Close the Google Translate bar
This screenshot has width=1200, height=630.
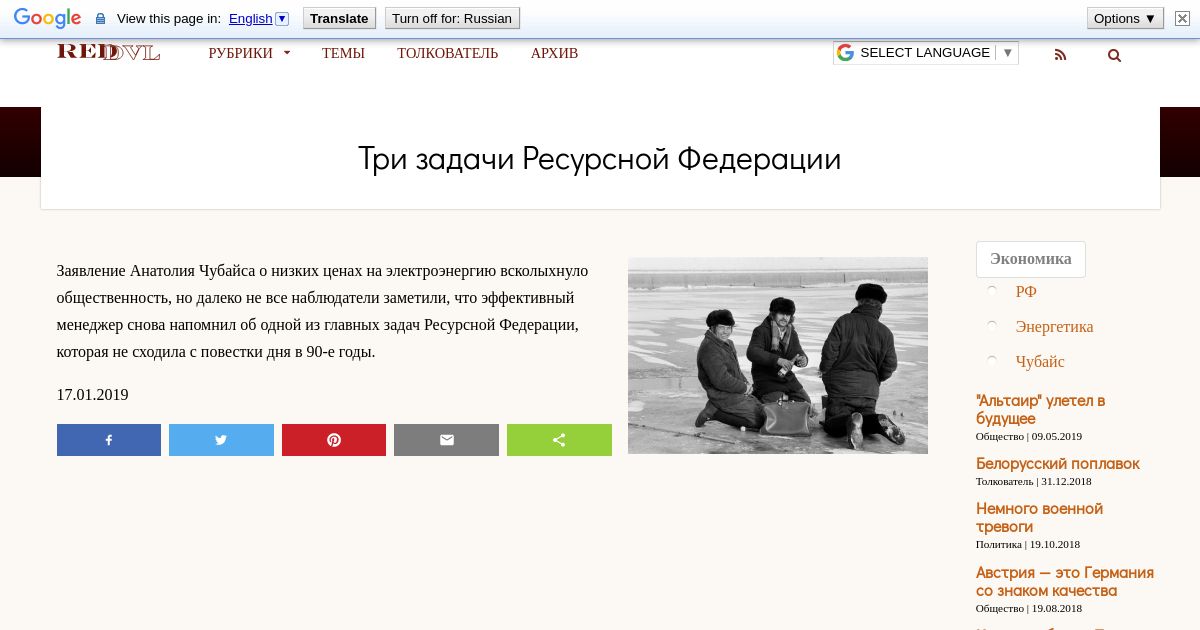[1182, 18]
